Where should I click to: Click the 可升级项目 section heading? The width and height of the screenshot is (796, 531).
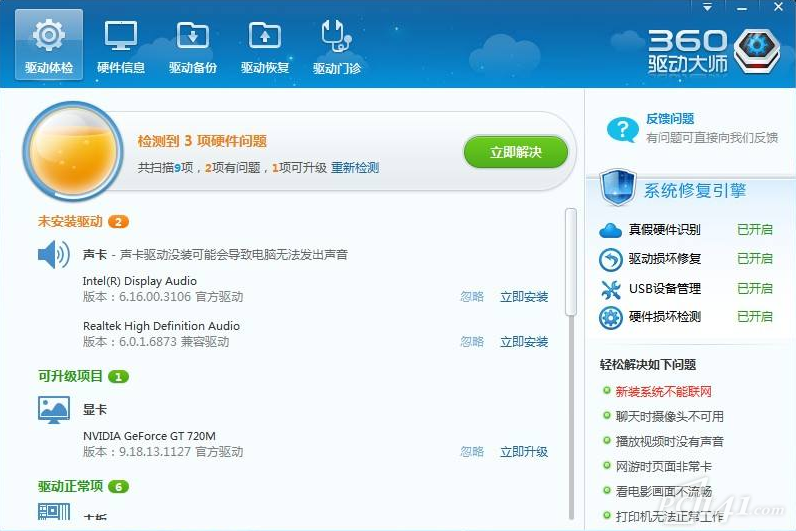pyautogui.click(x=71, y=376)
